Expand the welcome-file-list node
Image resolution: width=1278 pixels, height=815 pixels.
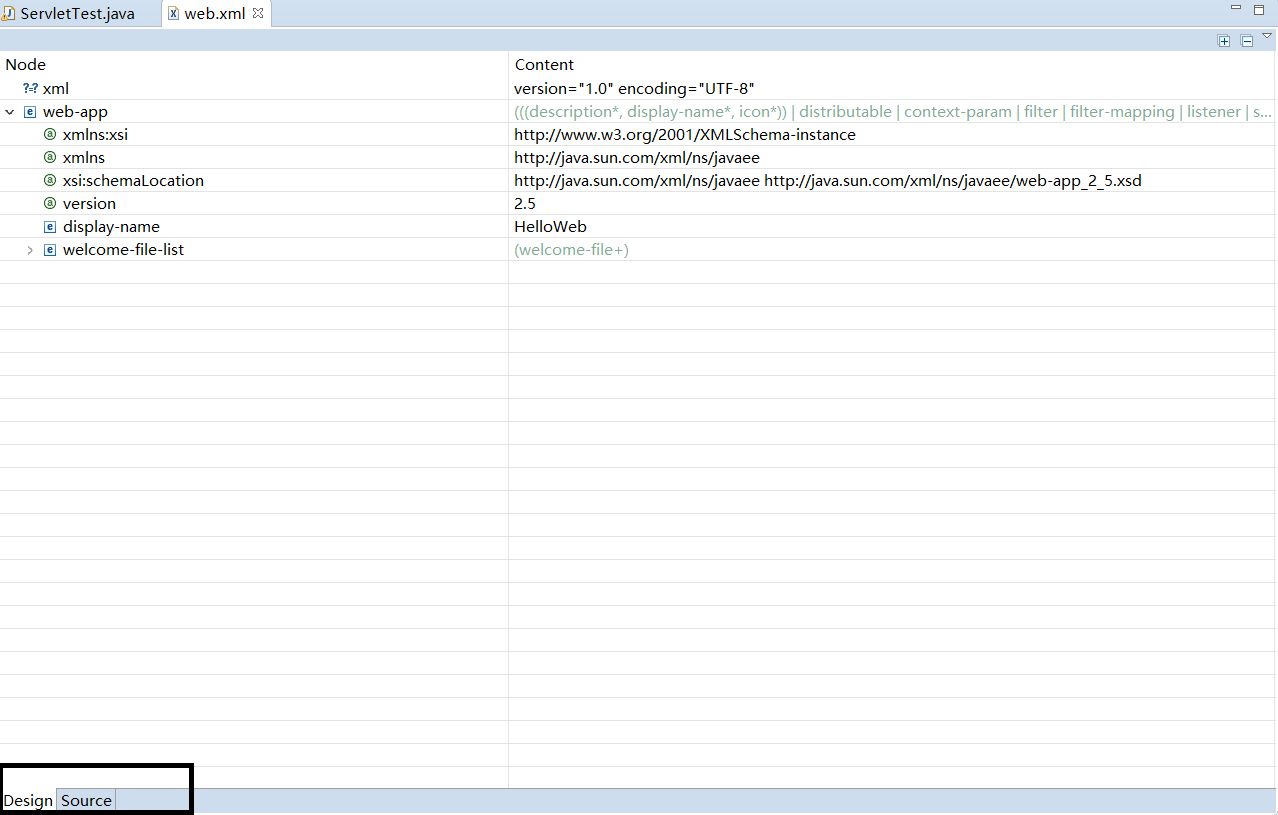click(29, 249)
